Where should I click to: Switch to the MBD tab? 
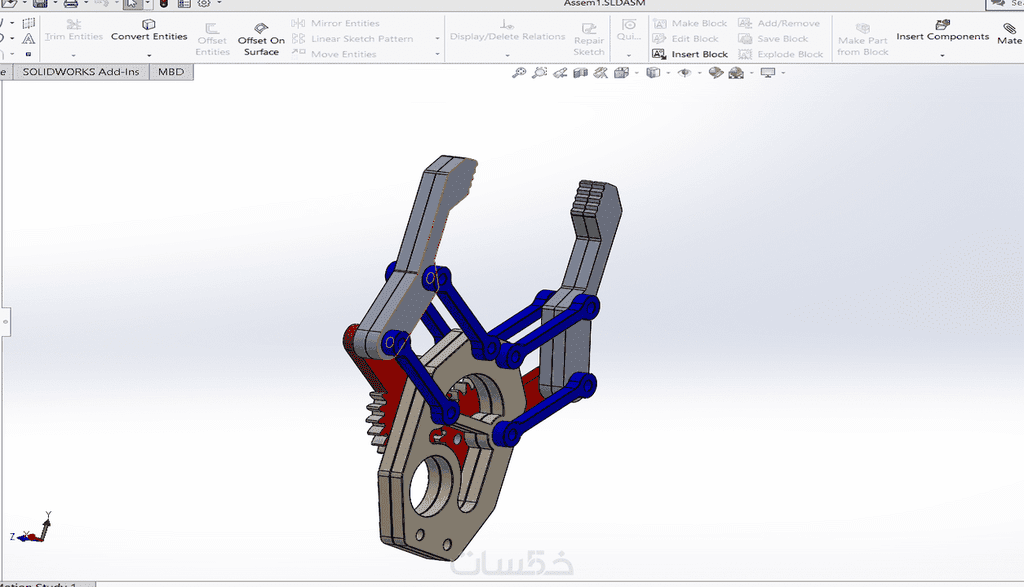[x=171, y=72]
